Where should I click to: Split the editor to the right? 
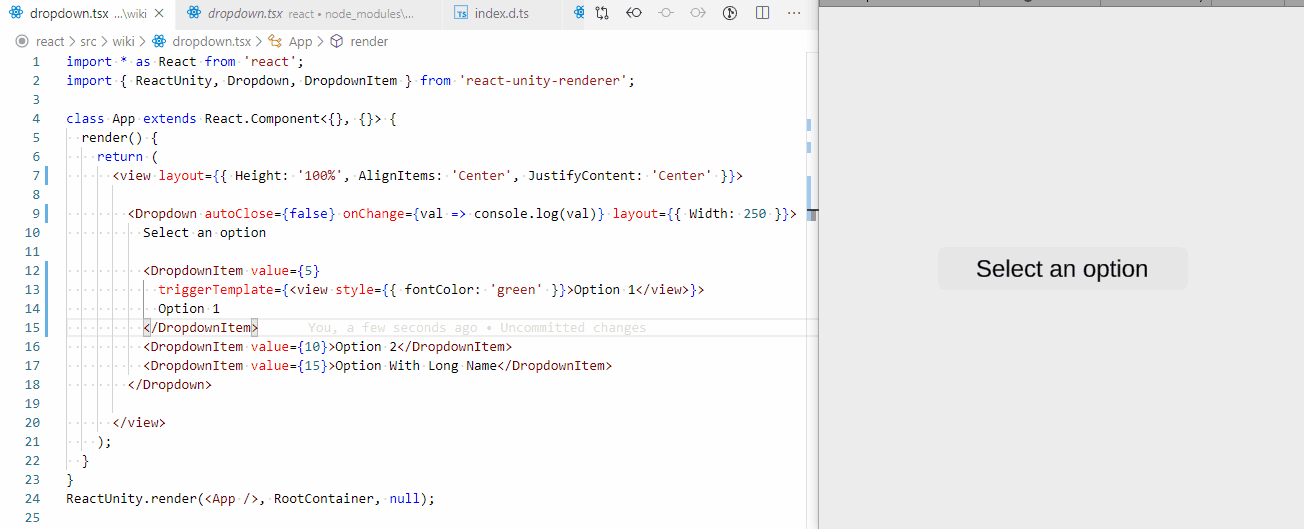[762, 14]
